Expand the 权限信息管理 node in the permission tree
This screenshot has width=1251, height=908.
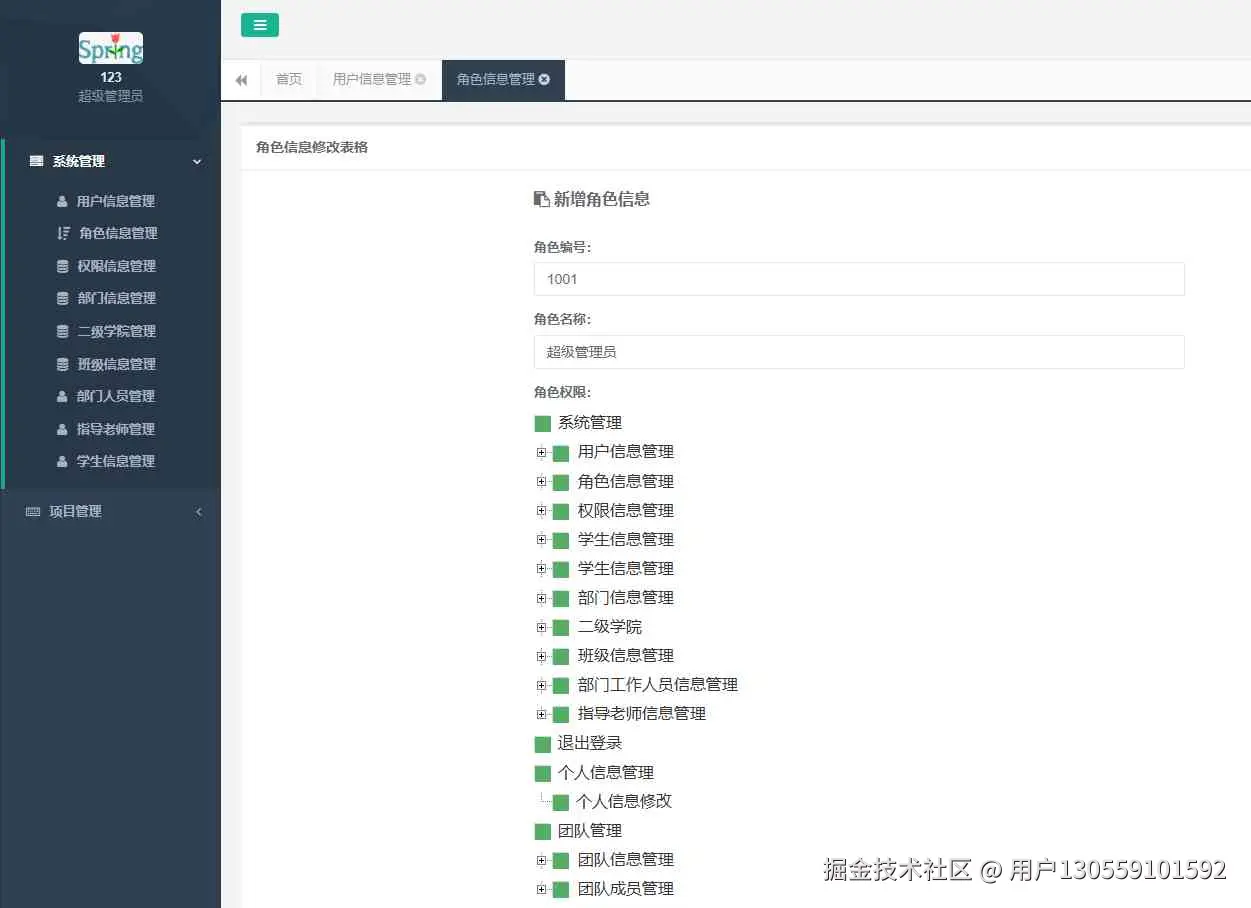(x=541, y=510)
